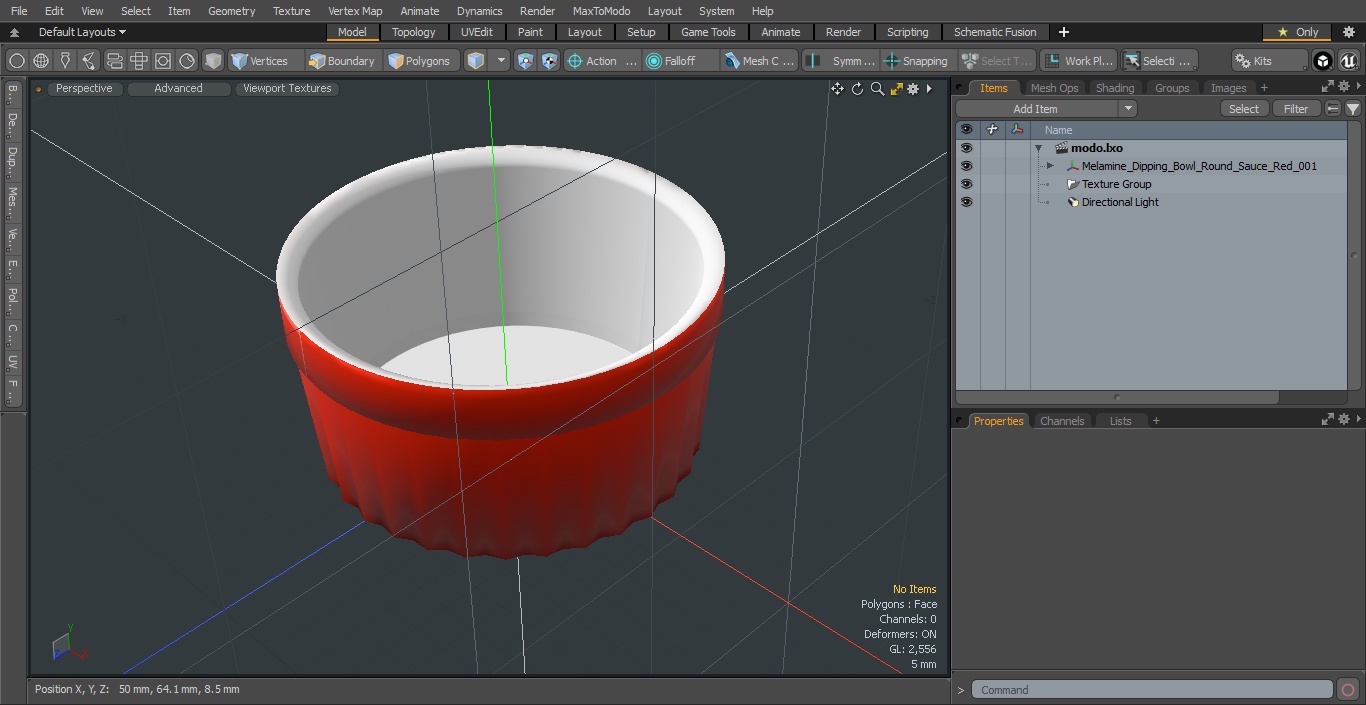The height and width of the screenshot is (705, 1366).
Task: Activate Polygons selection mode
Action: pyautogui.click(x=419, y=61)
